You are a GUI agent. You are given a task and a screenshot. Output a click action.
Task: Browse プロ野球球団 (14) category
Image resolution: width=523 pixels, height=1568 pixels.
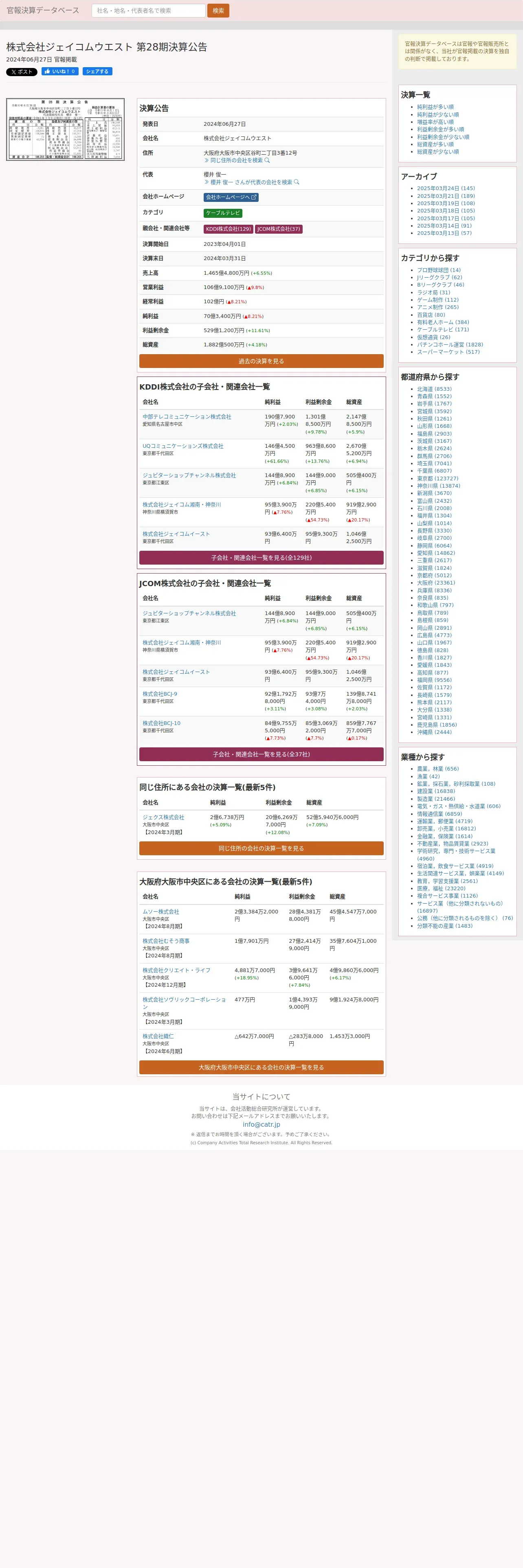tap(439, 270)
